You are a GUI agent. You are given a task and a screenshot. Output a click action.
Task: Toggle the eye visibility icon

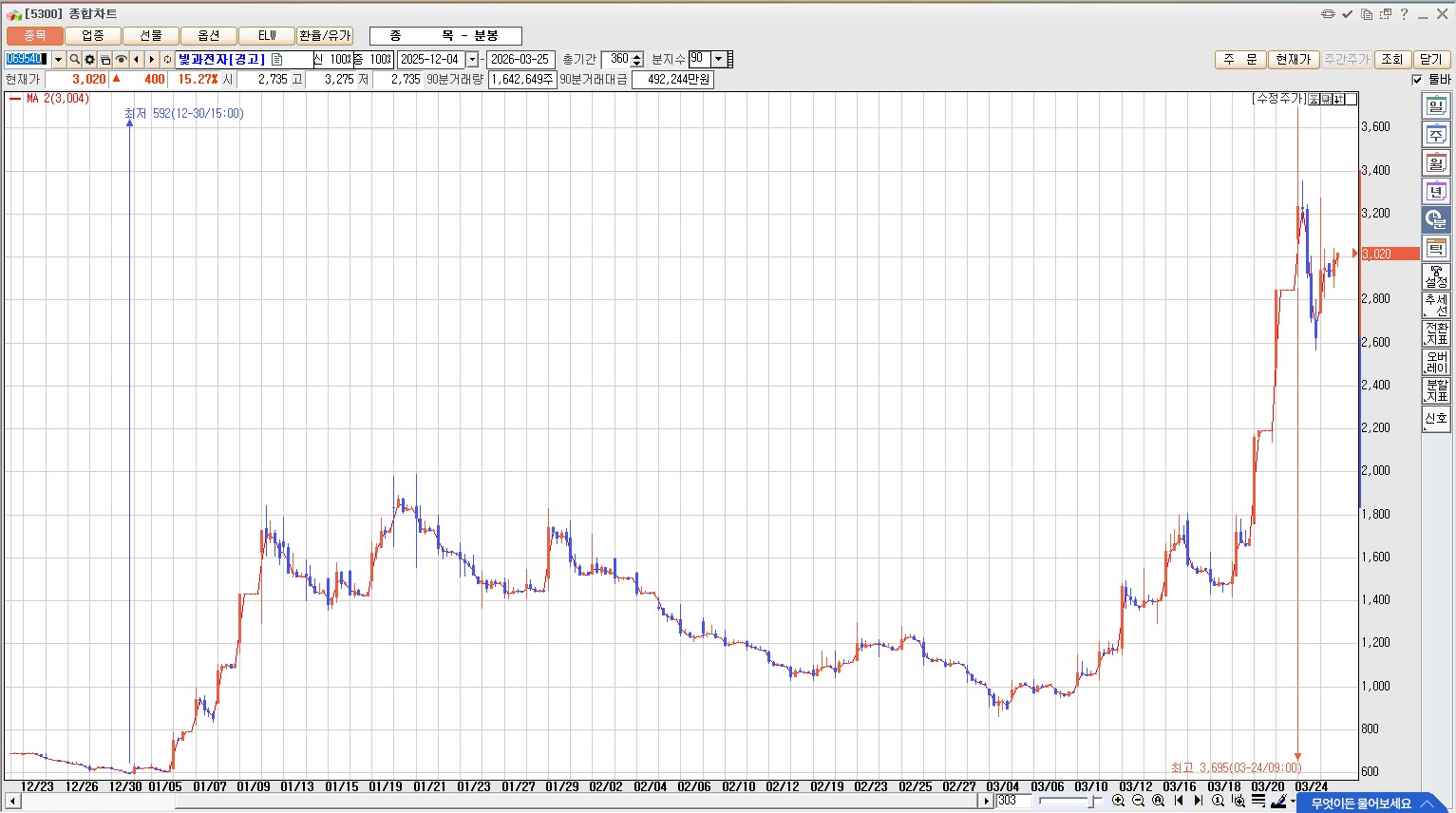point(121,60)
